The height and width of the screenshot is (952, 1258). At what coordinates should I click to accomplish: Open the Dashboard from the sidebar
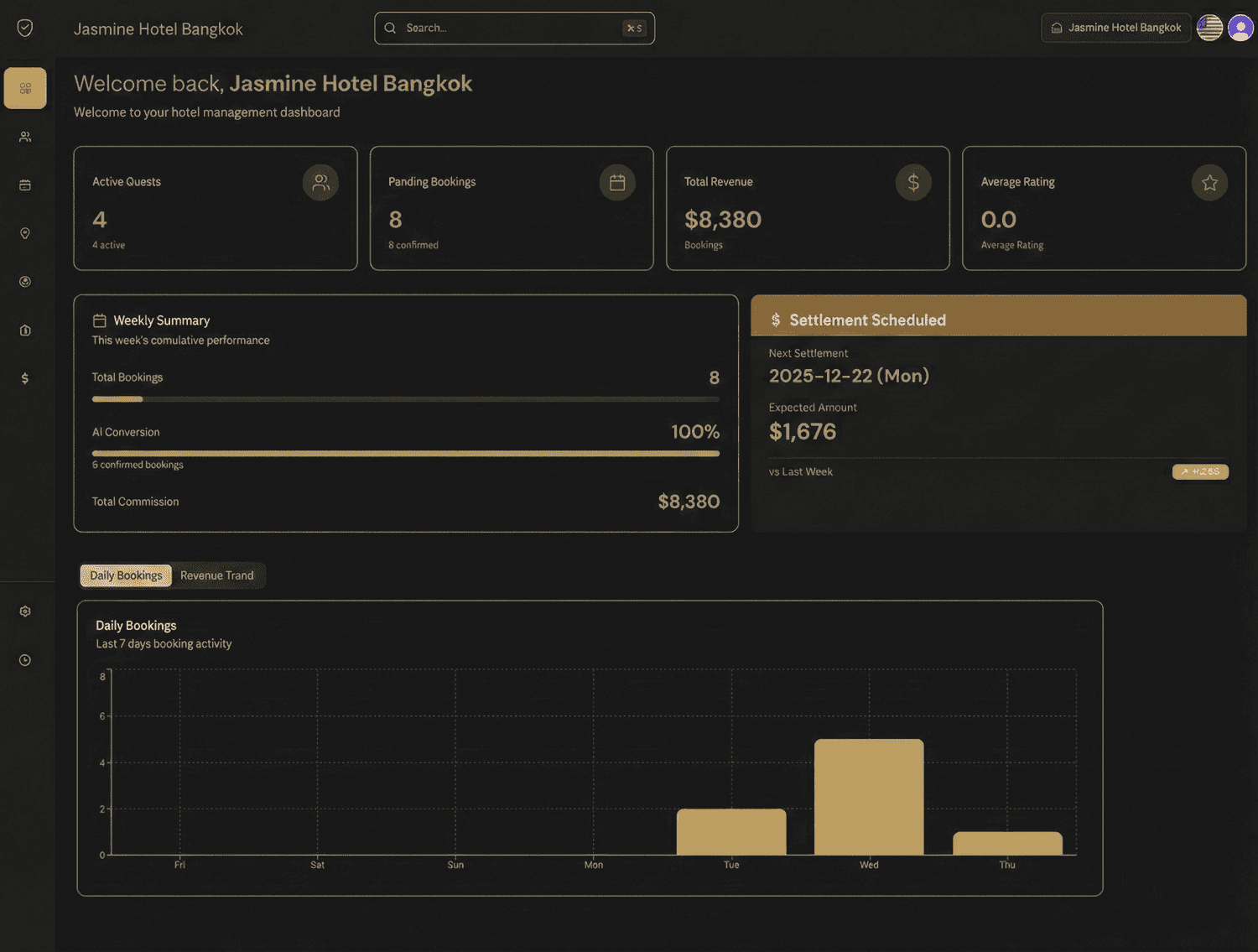[x=25, y=87]
